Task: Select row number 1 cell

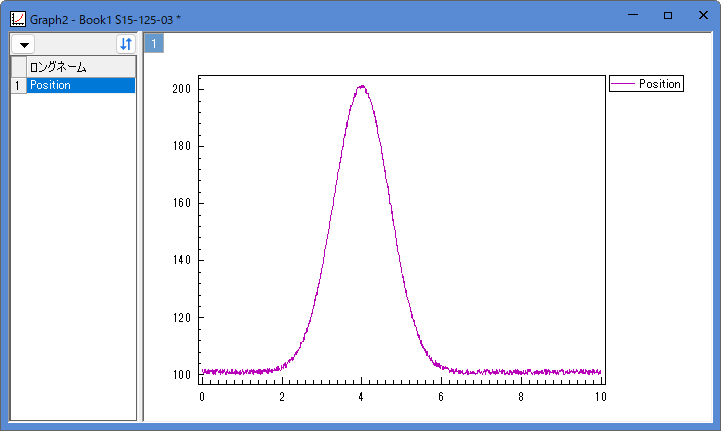Action: pos(18,86)
